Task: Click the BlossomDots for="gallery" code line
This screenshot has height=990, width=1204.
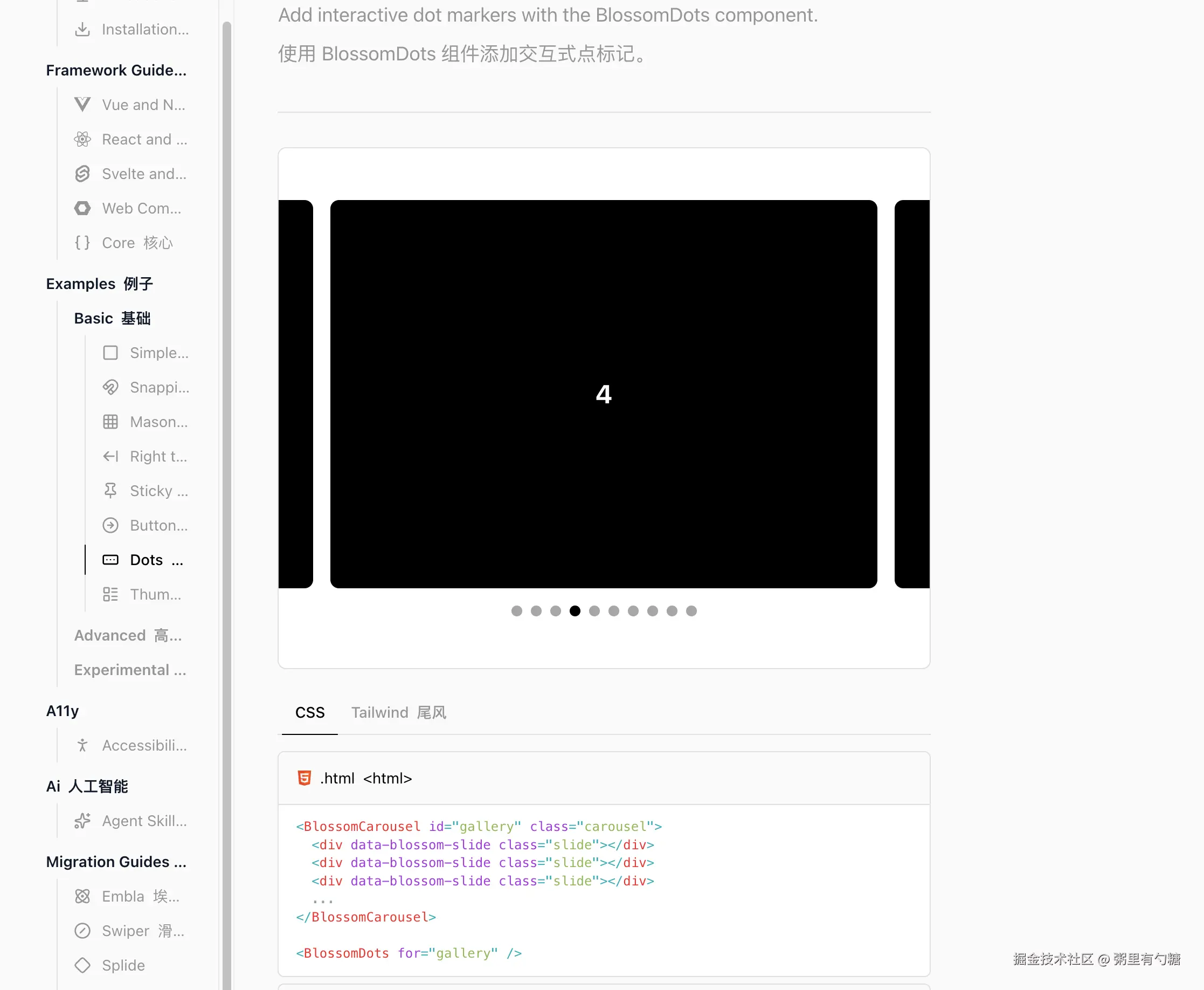Action: [x=409, y=953]
